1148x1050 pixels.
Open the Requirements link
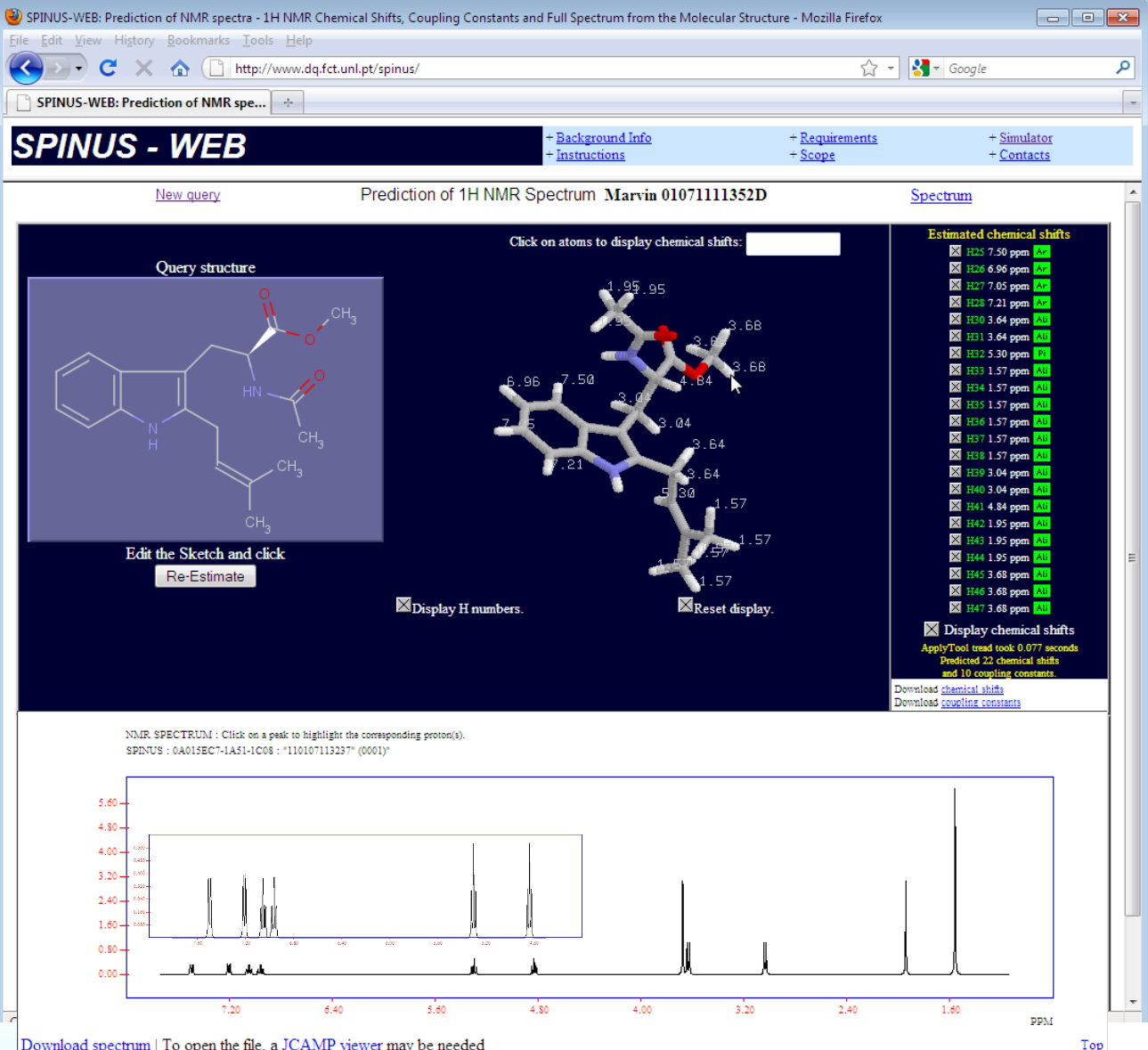(838, 138)
